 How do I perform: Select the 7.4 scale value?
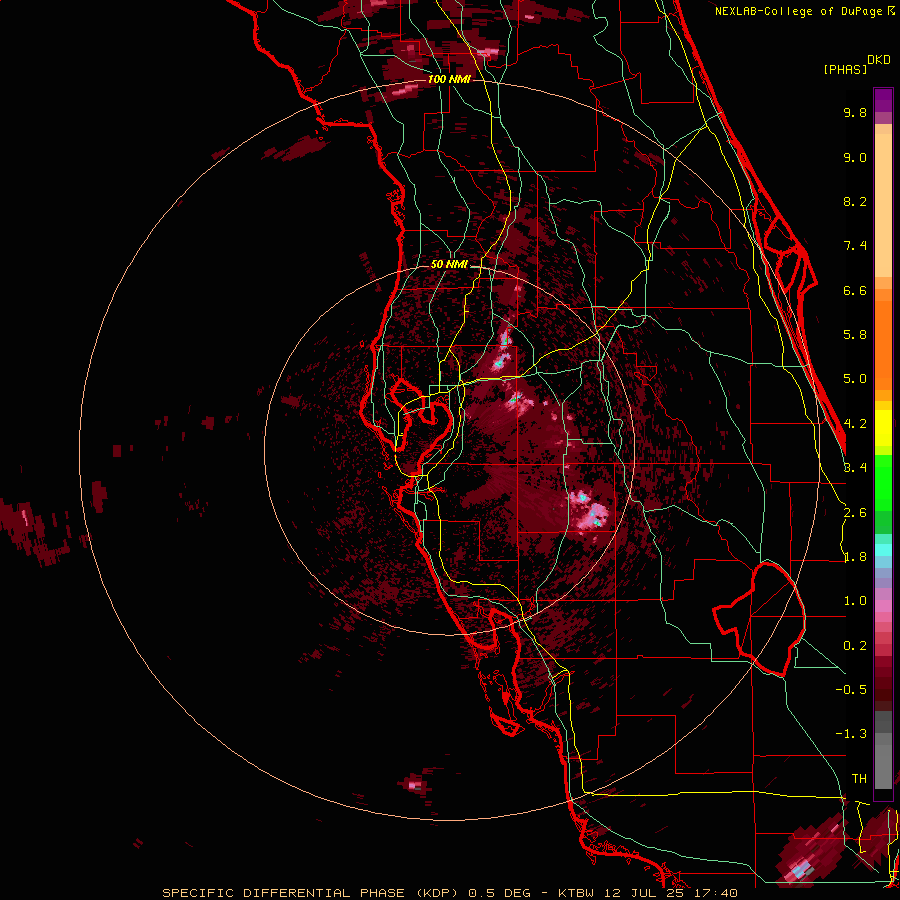855,246
